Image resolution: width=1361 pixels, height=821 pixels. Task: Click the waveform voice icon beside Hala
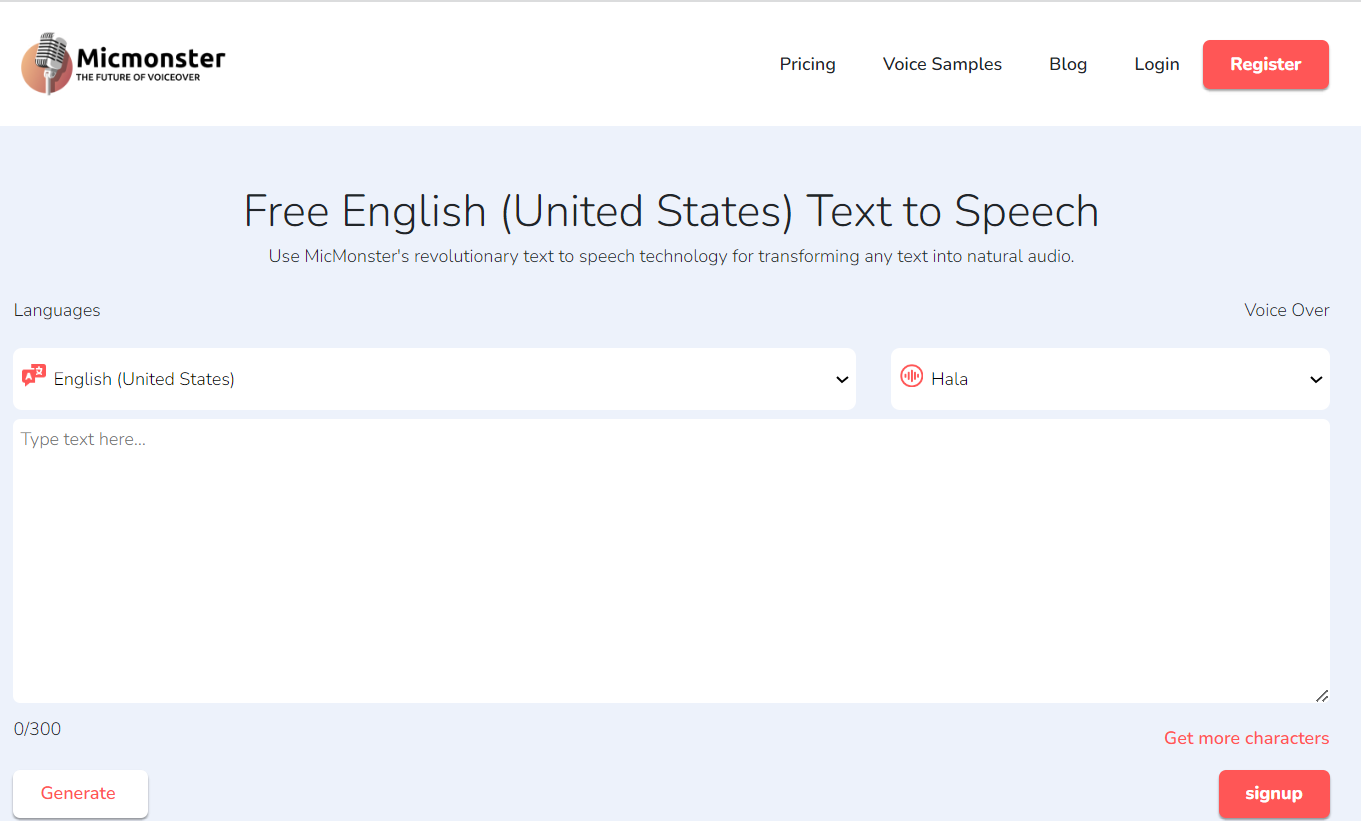click(x=911, y=376)
